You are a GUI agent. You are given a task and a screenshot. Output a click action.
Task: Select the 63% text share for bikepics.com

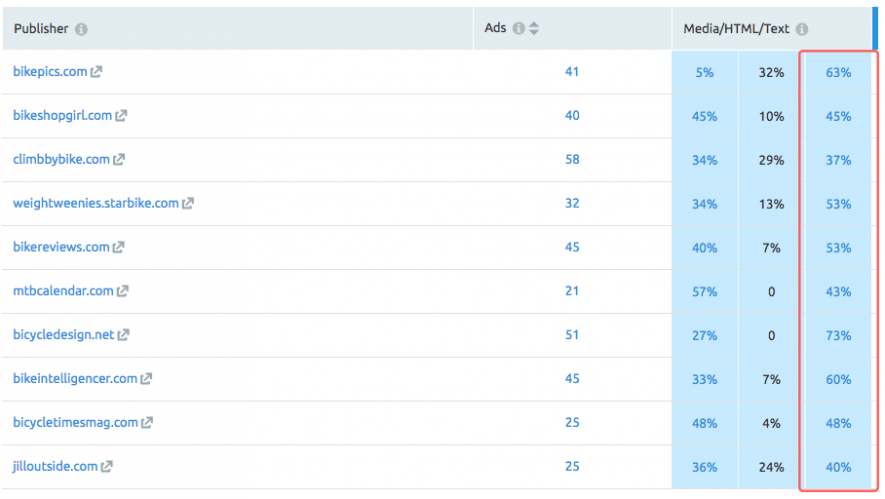coord(838,73)
